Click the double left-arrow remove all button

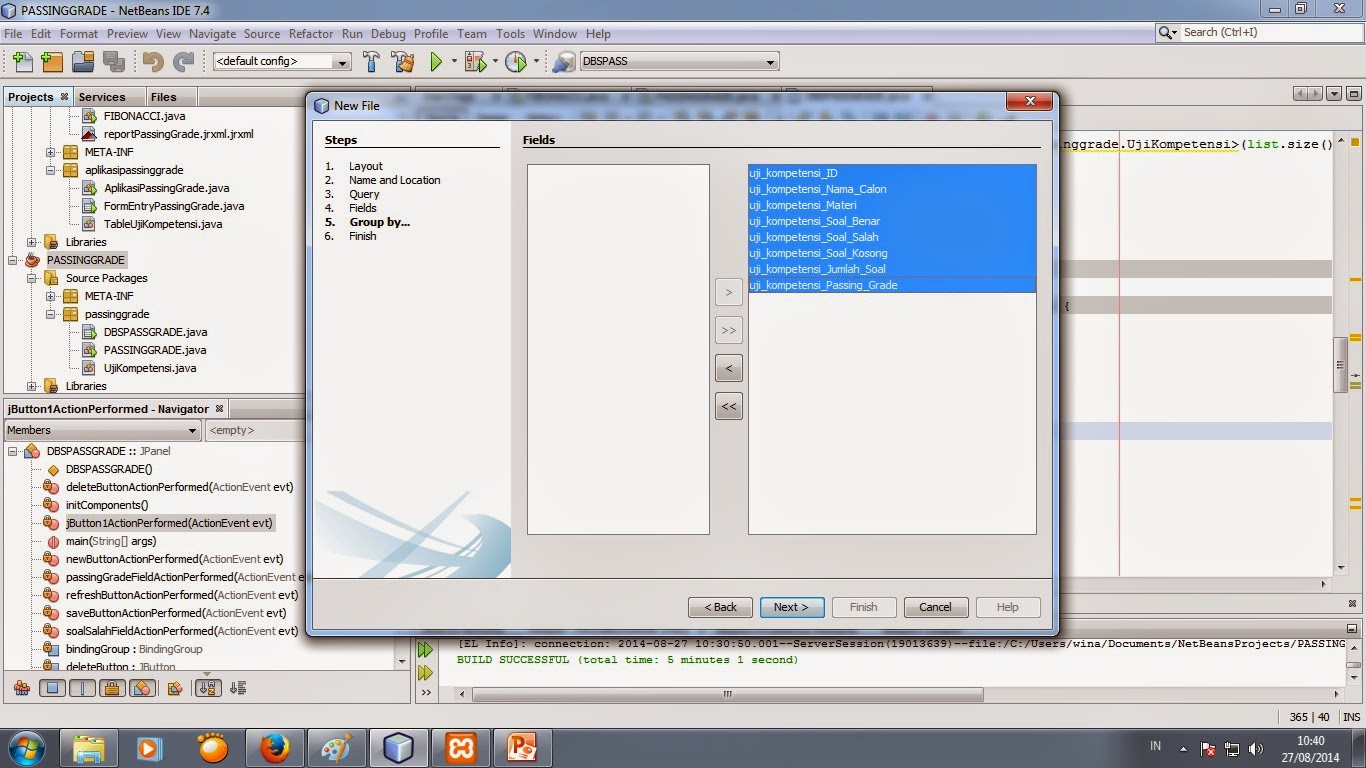coord(728,406)
